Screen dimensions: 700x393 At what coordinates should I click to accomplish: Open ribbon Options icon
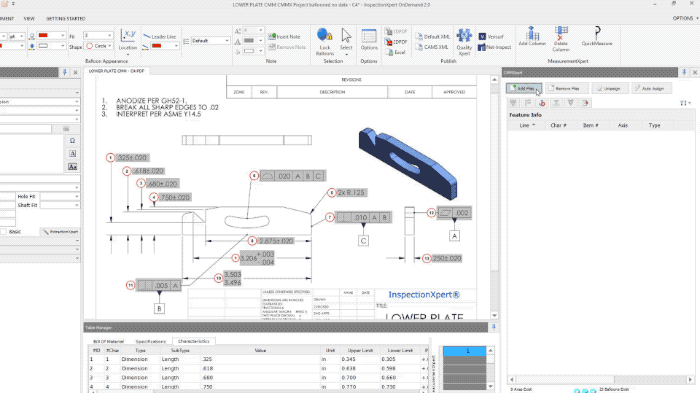click(x=369, y=36)
